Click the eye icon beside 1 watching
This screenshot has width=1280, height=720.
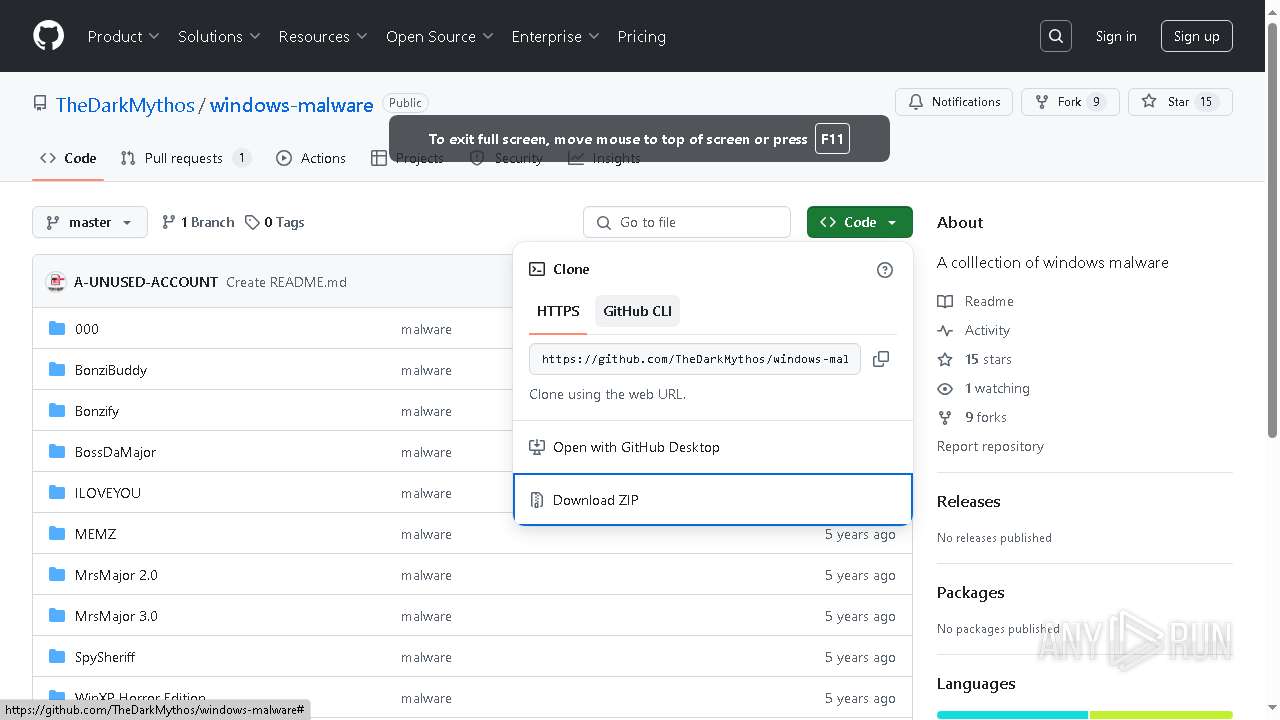pyautogui.click(x=945, y=388)
